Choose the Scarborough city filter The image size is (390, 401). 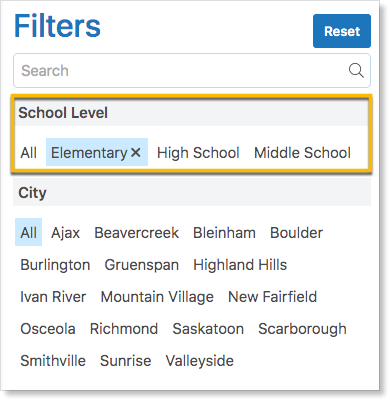click(x=302, y=329)
